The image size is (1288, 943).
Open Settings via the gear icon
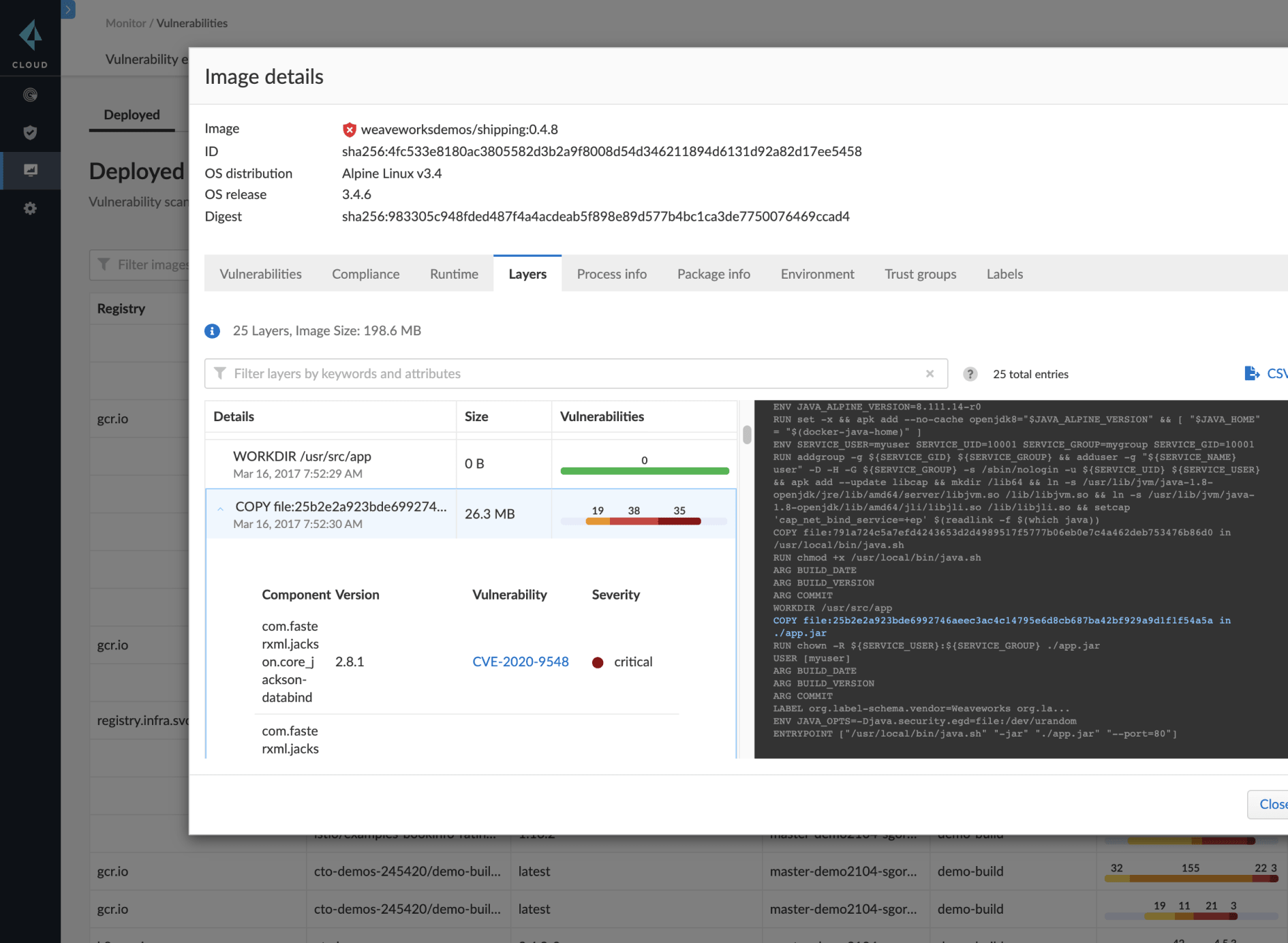(x=30, y=208)
